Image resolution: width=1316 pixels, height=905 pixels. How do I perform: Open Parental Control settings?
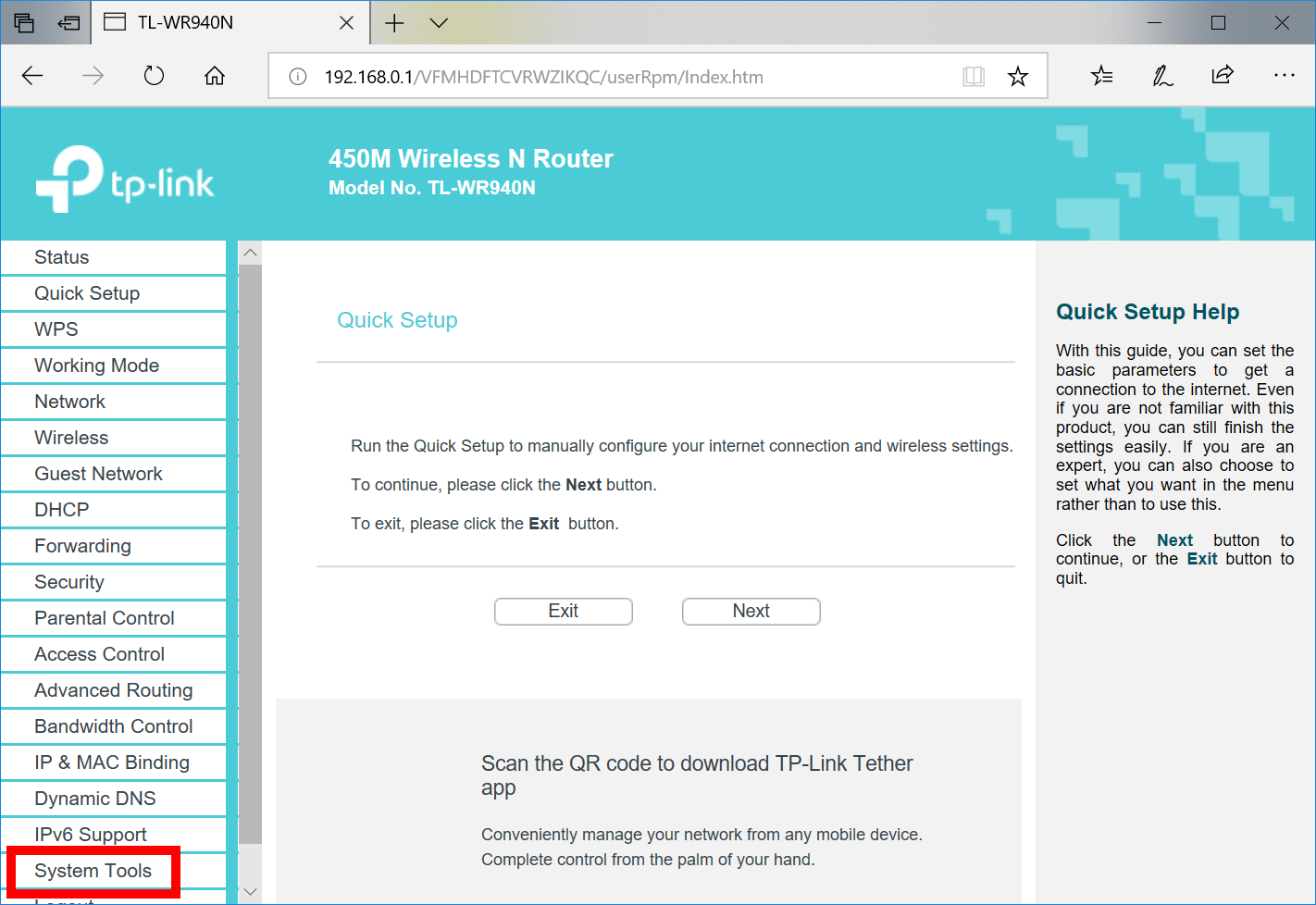(113, 618)
